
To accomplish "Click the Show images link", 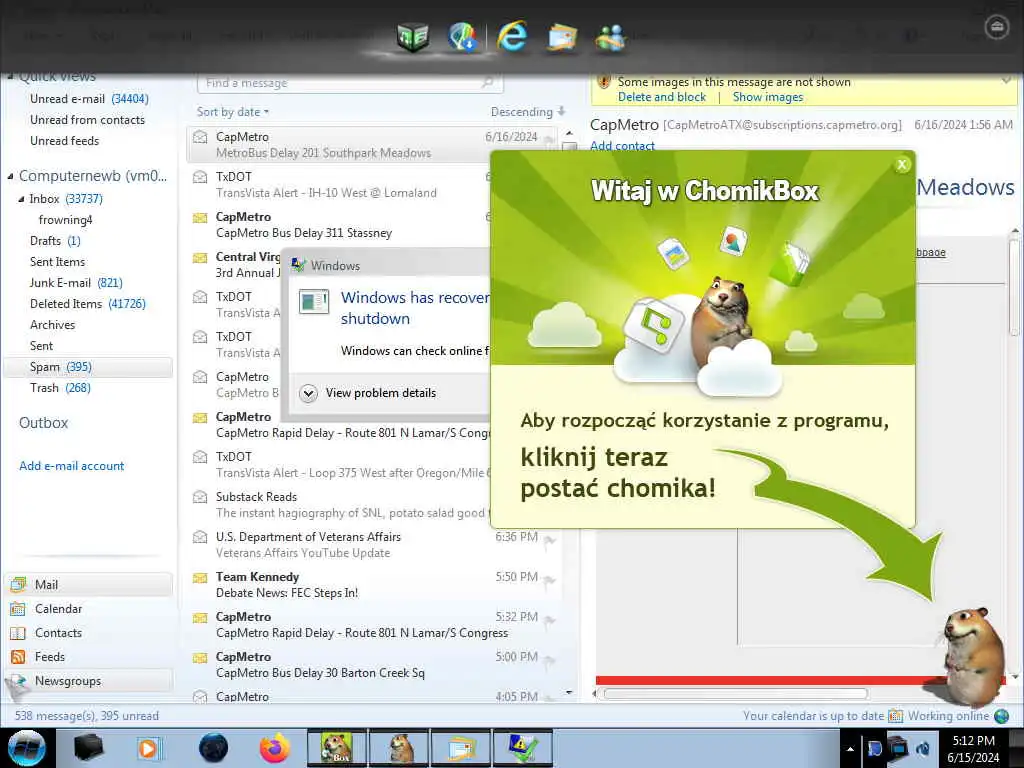I will [x=768, y=97].
